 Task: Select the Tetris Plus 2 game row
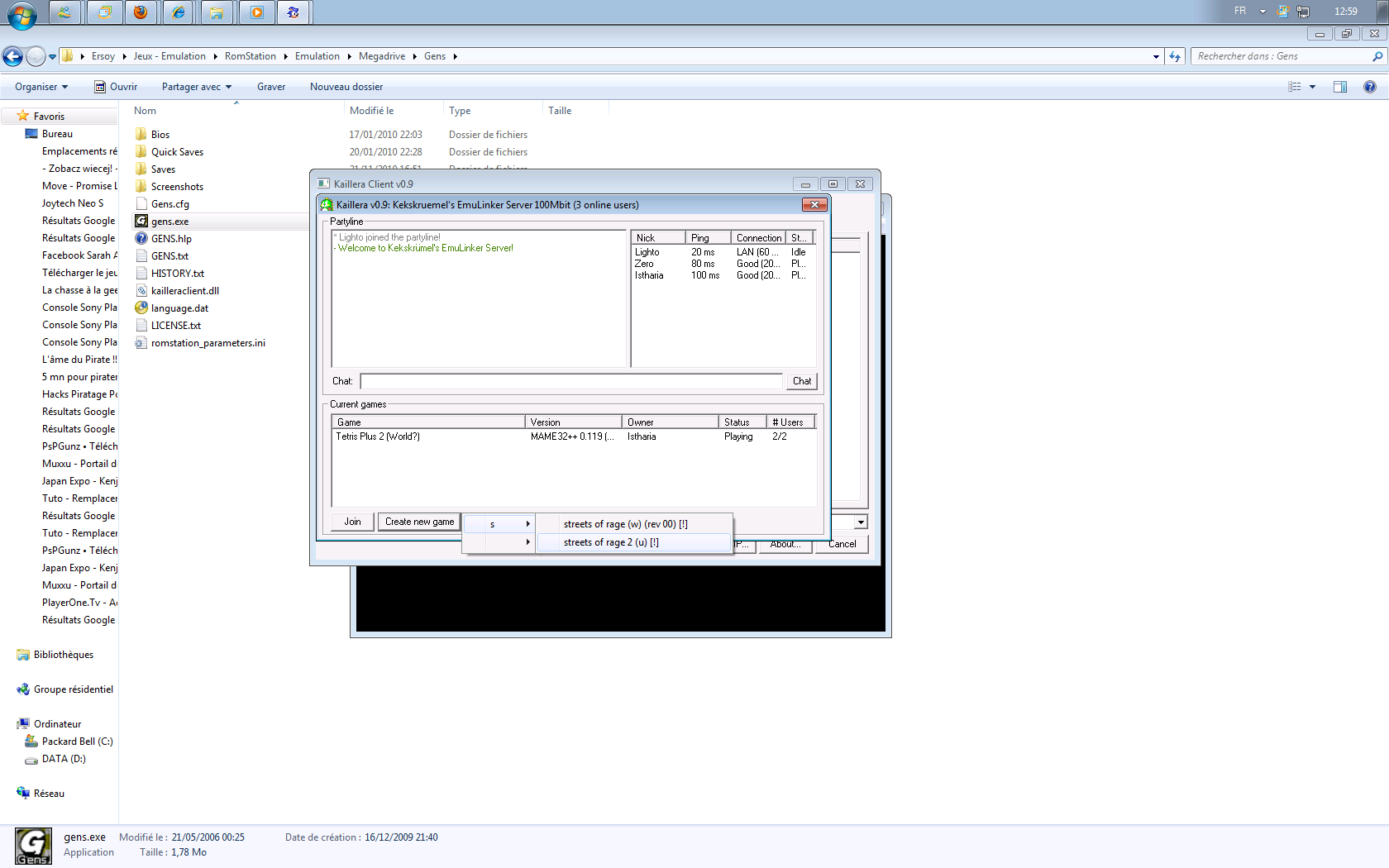click(574, 436)
